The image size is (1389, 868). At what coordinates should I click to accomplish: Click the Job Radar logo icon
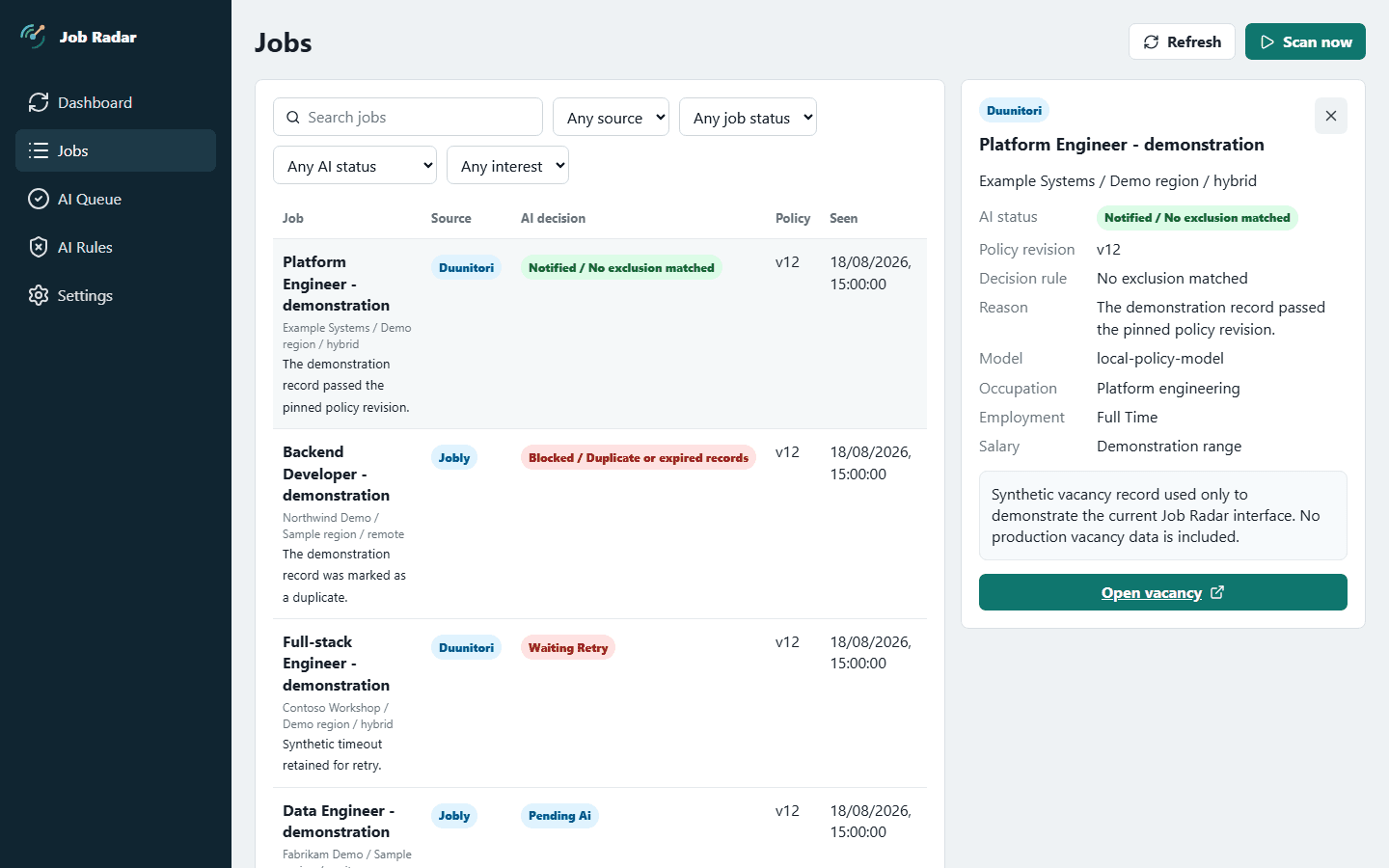pyautogui.click(x=33, y=37)
